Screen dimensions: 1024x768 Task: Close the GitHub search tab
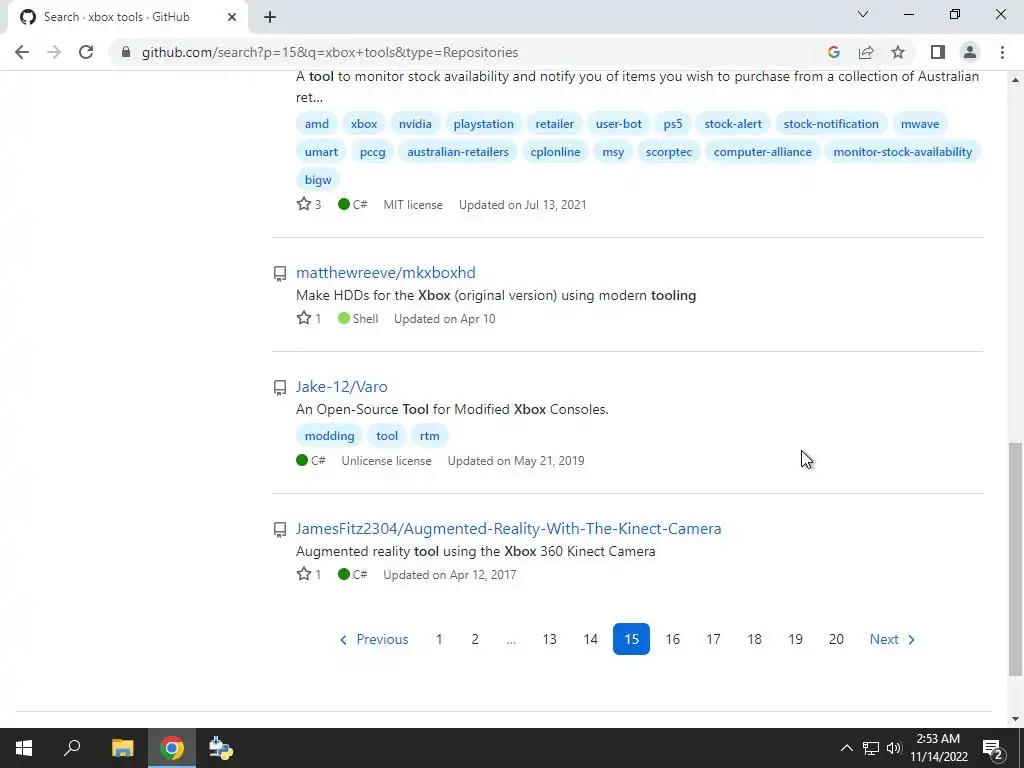coord(232,17)
